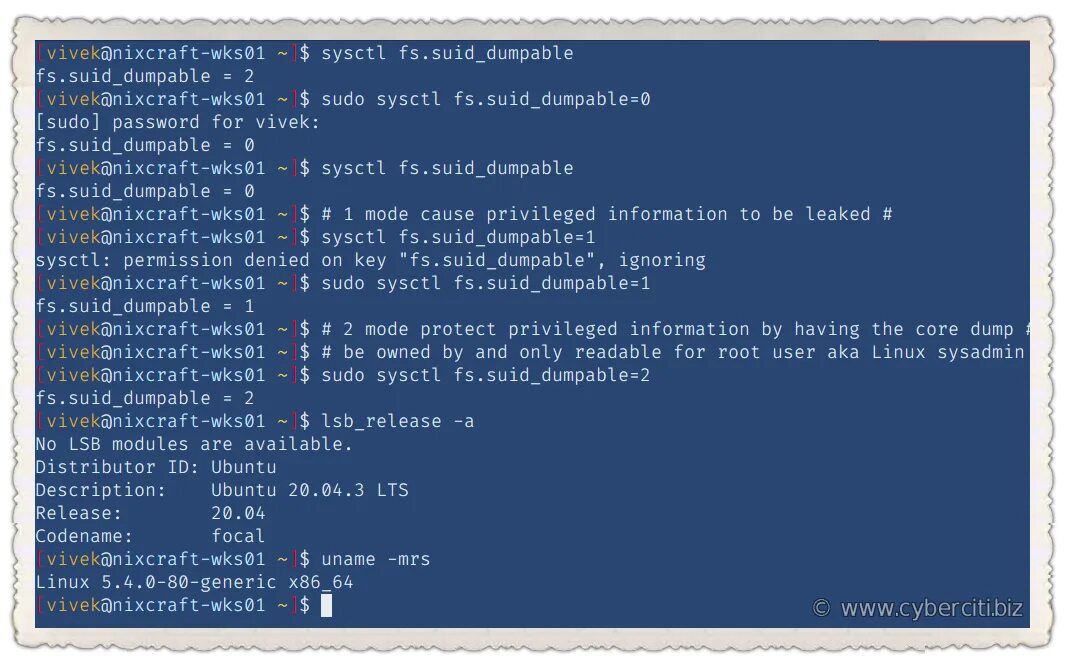Click the 'focal' codename value
This screenshot has width=1068, height=671.
tap(238, 536)
